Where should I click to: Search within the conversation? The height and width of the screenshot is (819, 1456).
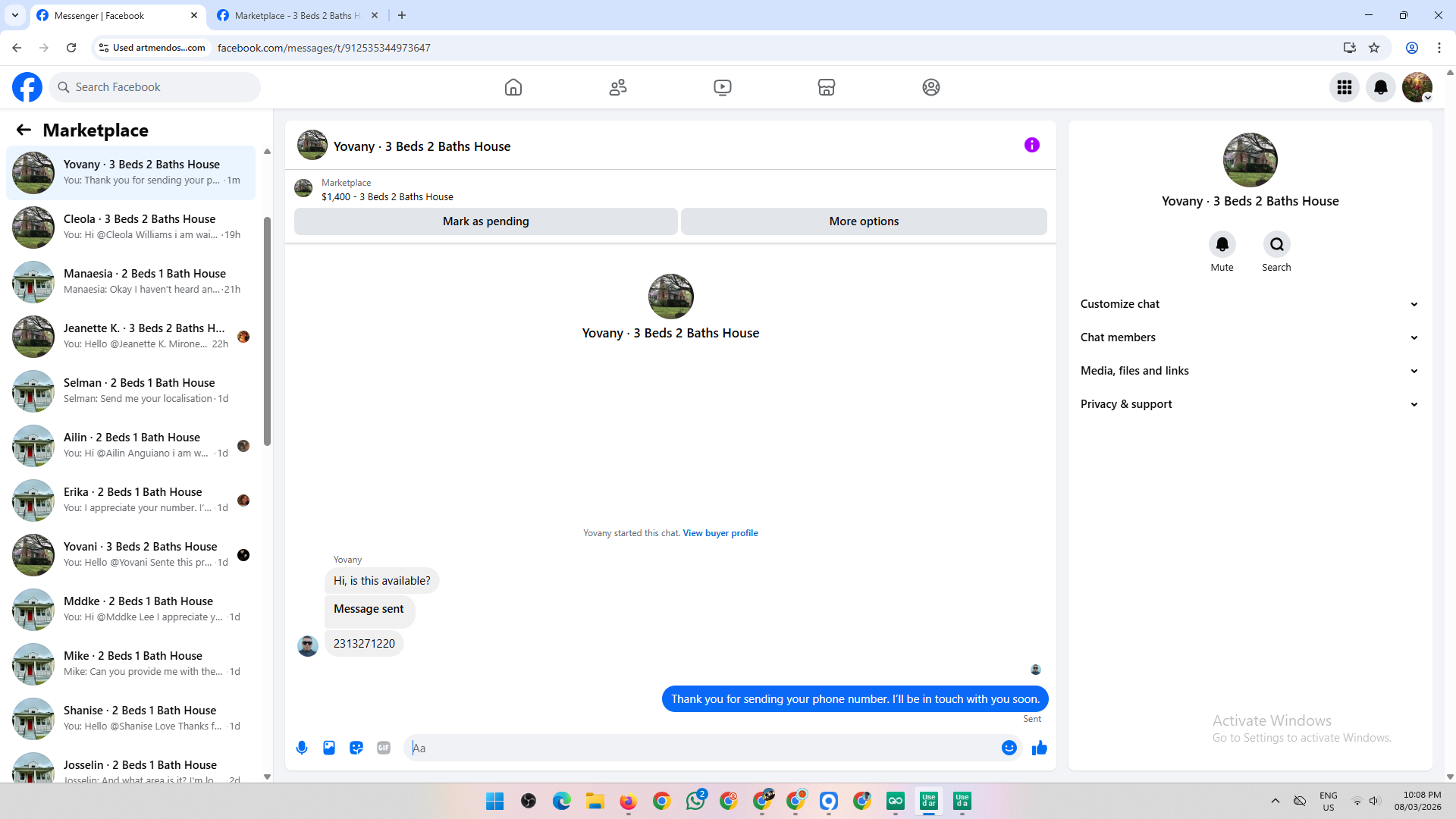1276,244
